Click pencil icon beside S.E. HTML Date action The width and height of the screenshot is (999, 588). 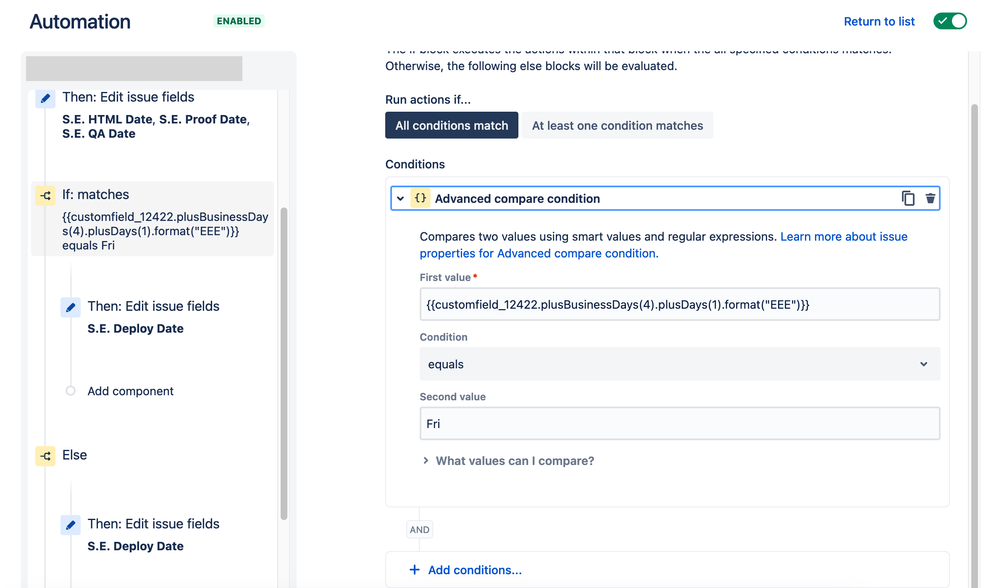tap(45, 98)
